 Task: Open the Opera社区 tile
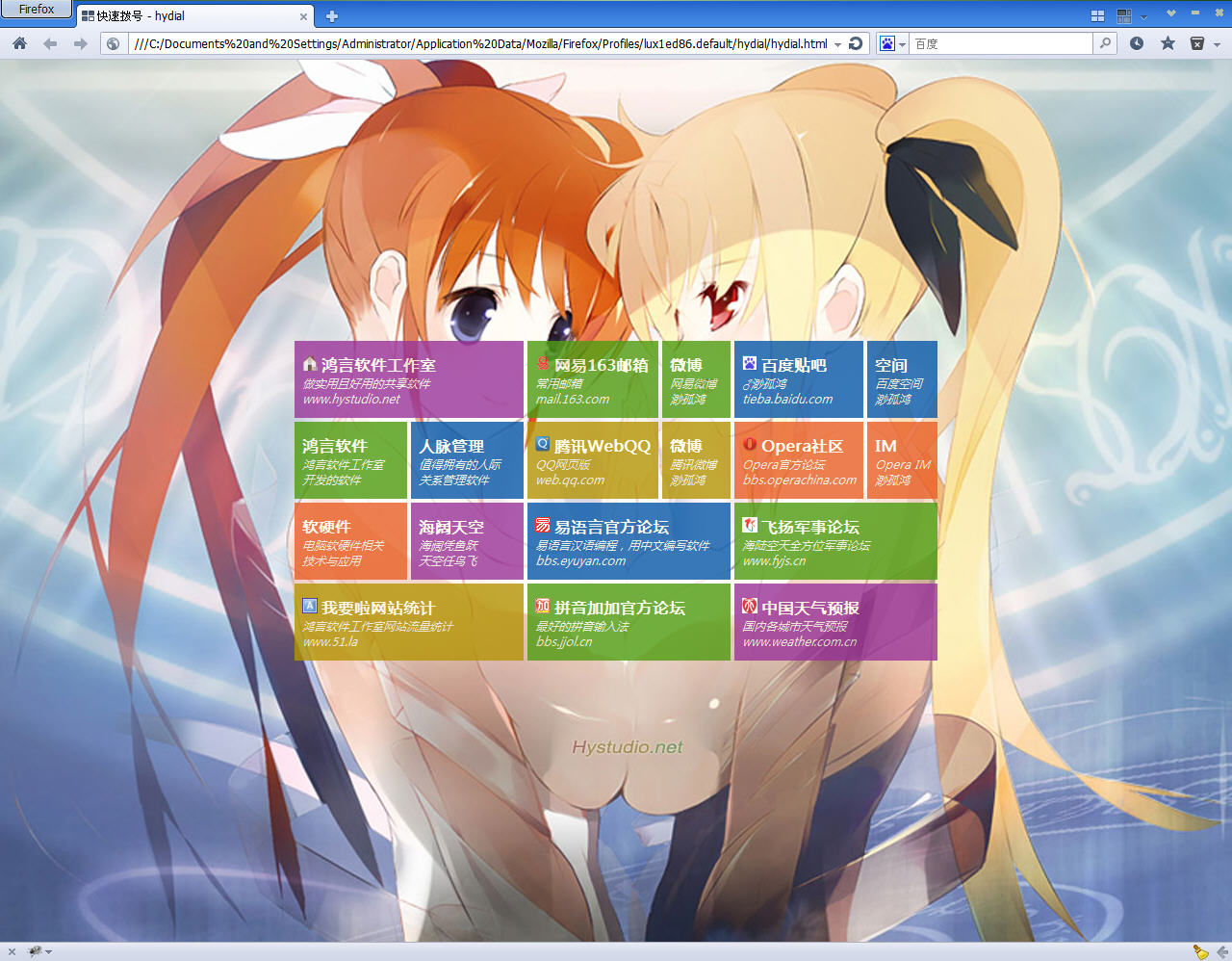coord(799,460)
